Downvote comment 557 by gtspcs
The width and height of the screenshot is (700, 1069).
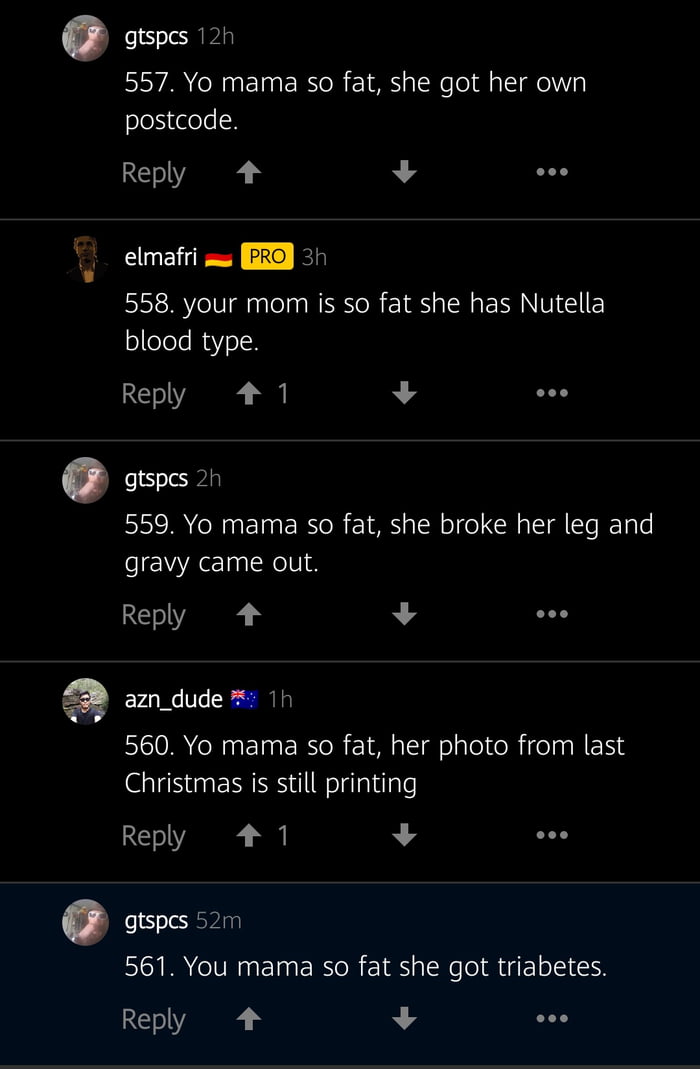[404, 171]
